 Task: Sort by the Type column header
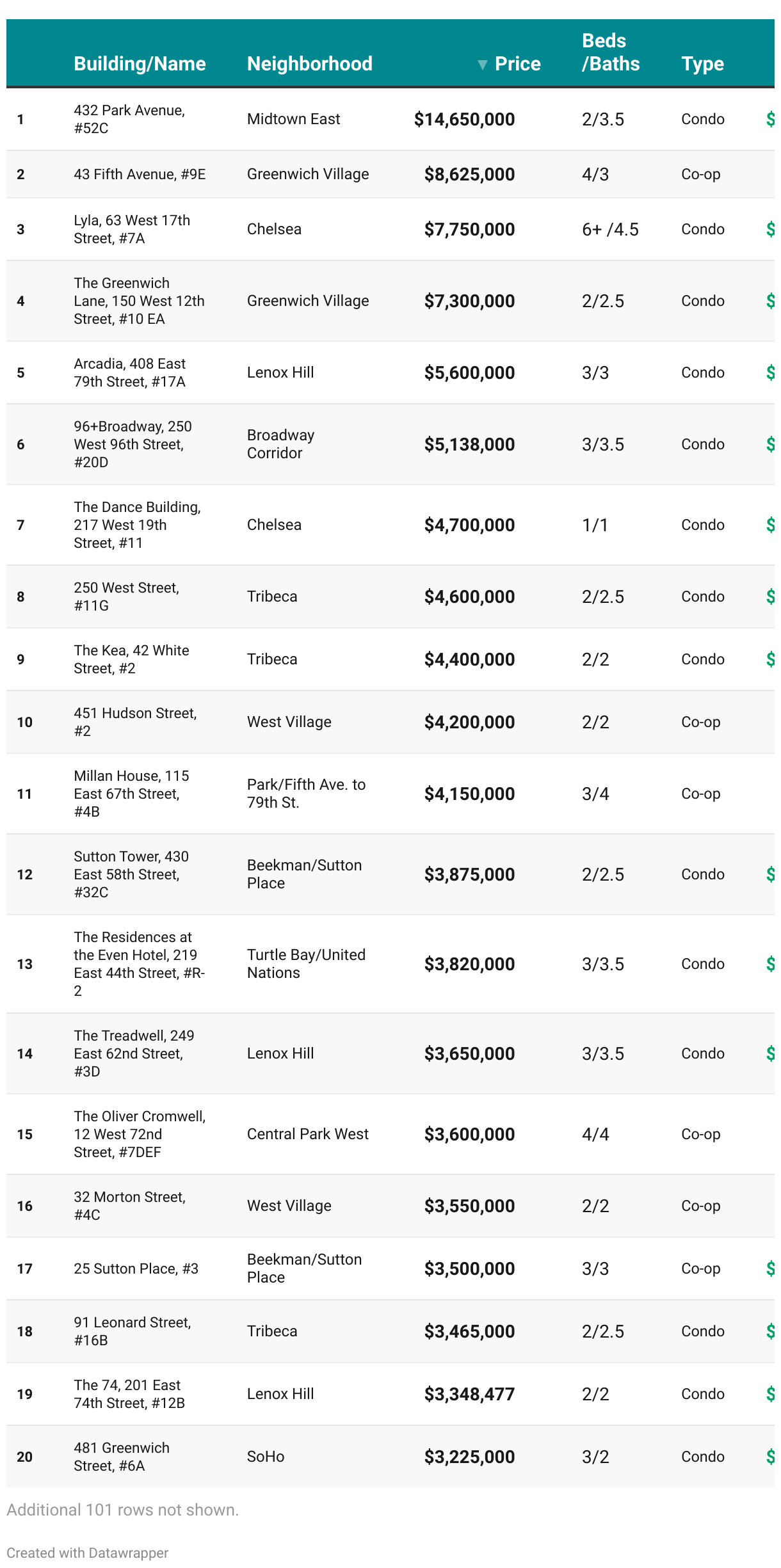[x=702, y=64]
